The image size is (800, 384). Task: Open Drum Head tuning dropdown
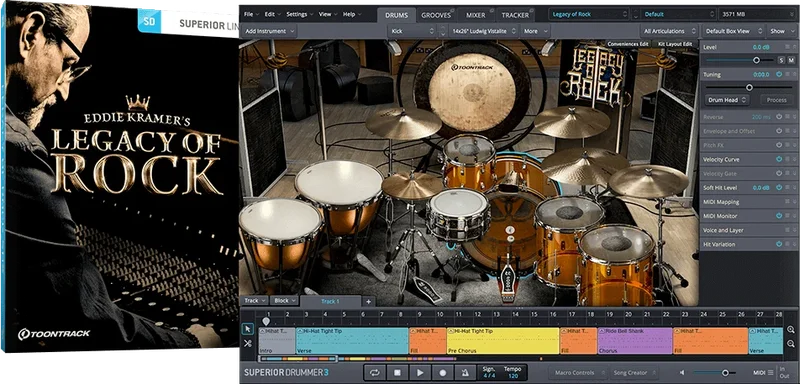(727, 100)
